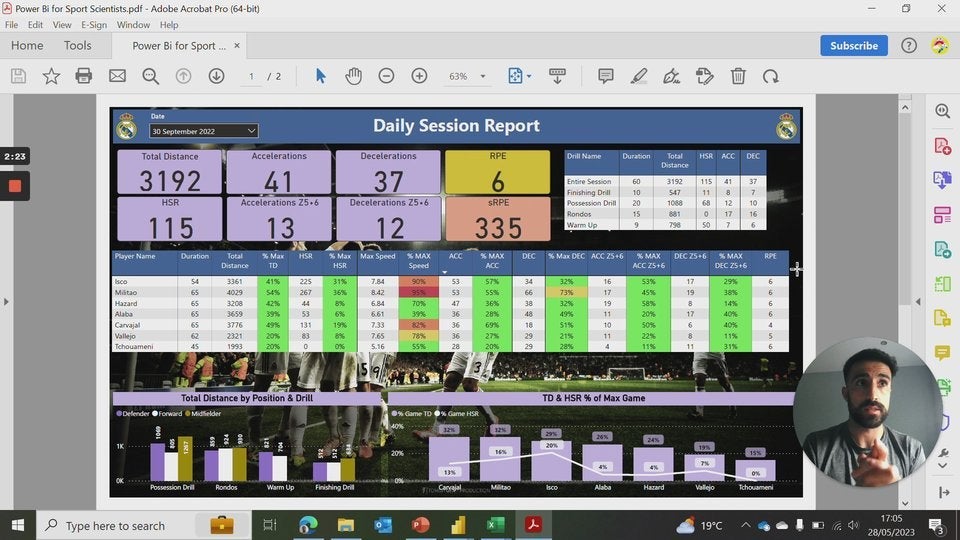Click the Save file icon

[18, 76]
